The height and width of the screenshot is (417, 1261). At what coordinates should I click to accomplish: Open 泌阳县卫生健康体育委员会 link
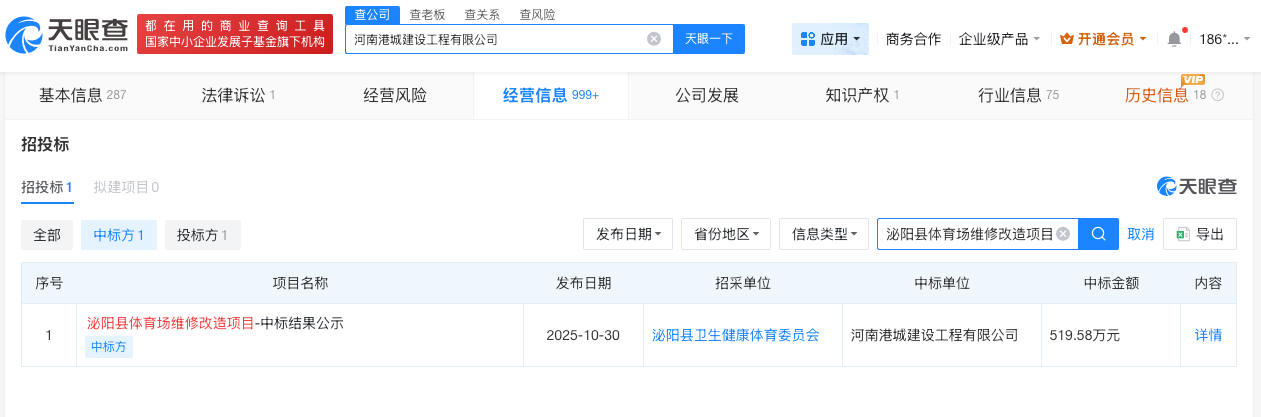[x=735, y=335]
